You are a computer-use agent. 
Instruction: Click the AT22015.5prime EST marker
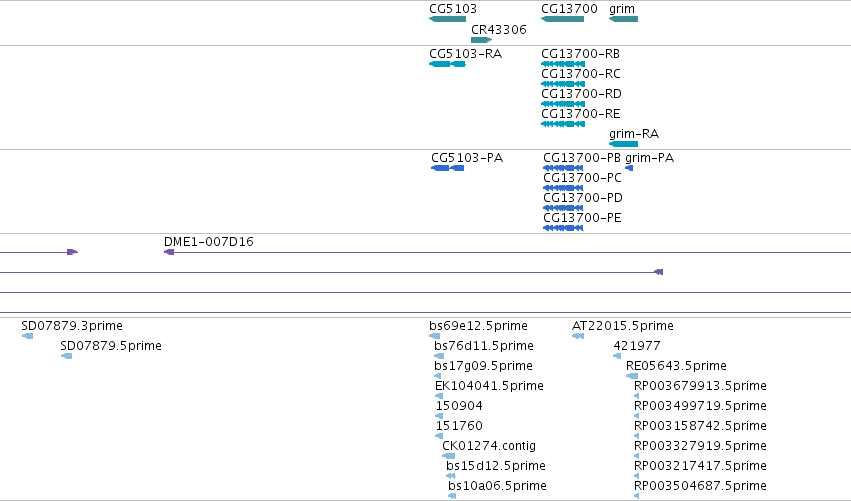[578, 336]
